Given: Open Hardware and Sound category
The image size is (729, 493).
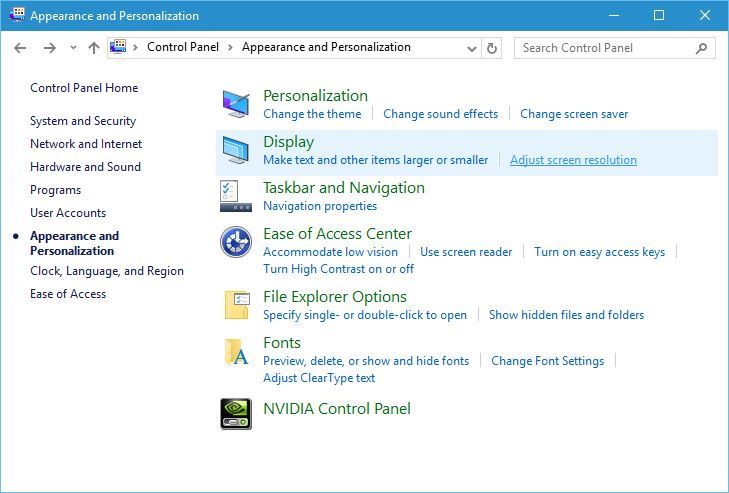Looking at the screenshot, I should tap(85, 167).
